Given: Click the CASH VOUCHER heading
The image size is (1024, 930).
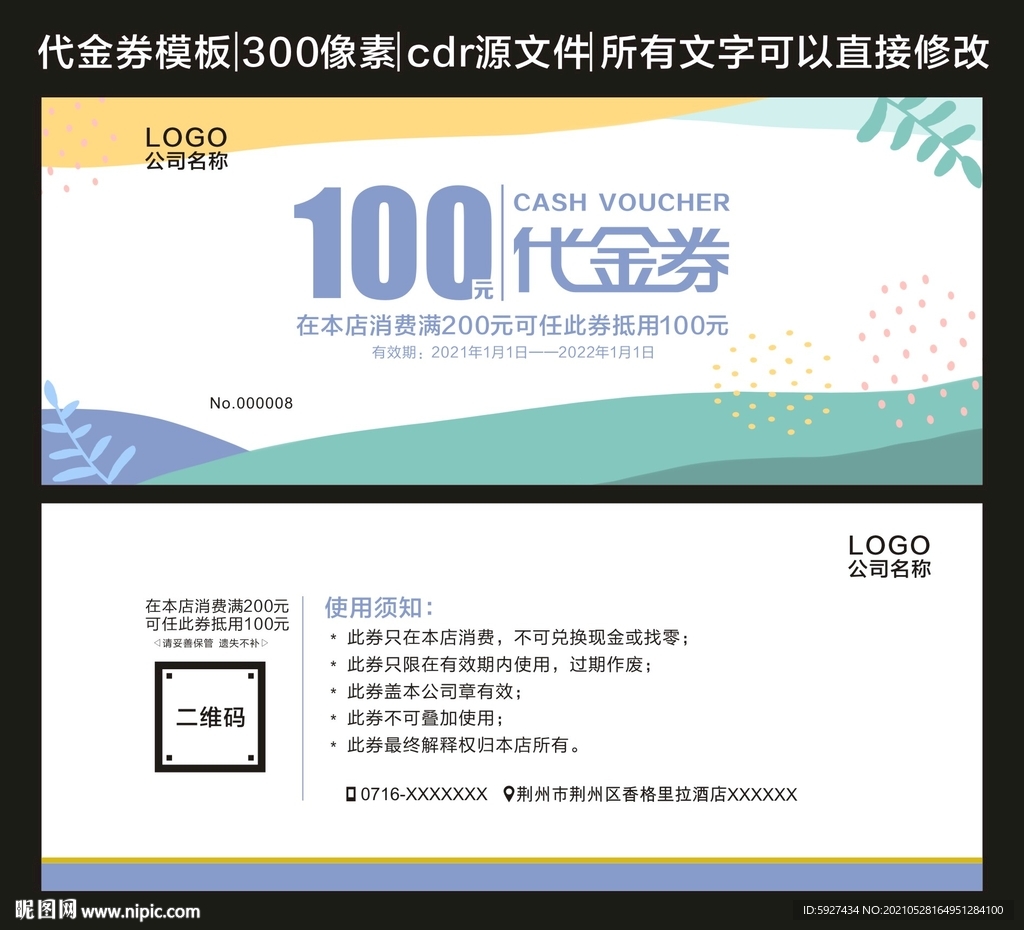Looking at the screenshot, I should coord(621,202).
